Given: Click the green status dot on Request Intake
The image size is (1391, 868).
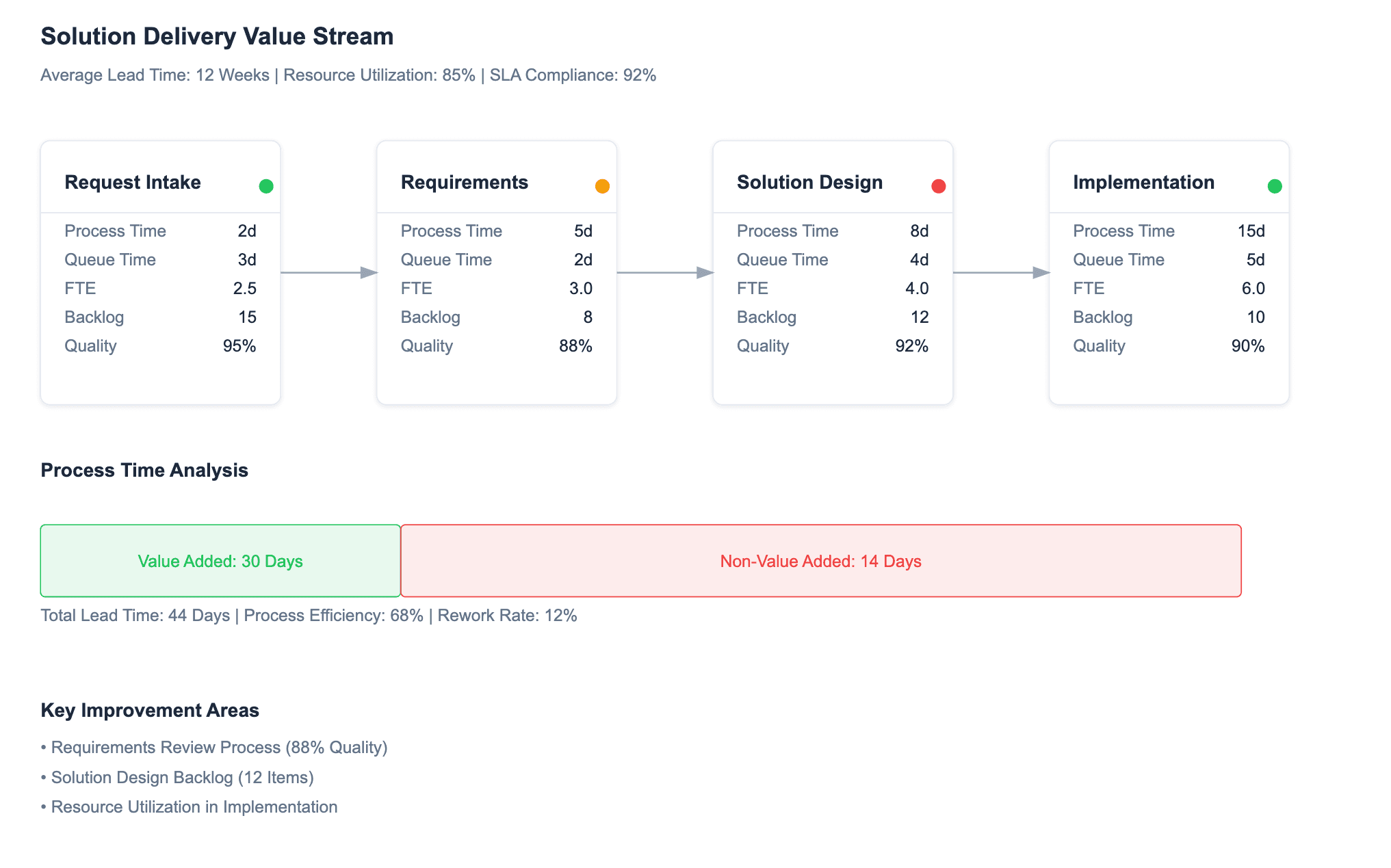Looking at the screenshot, I should 266,186.
